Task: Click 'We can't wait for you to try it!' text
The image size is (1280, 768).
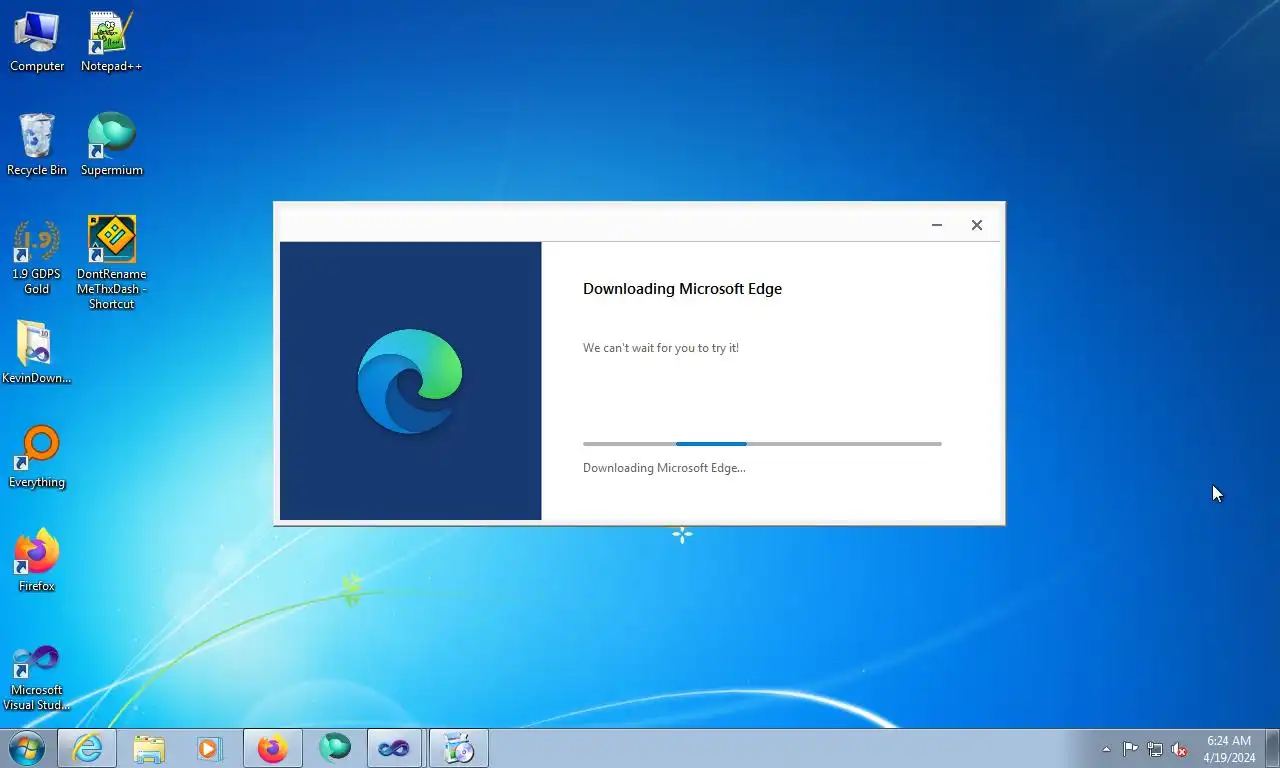Action: coord(661,348)
